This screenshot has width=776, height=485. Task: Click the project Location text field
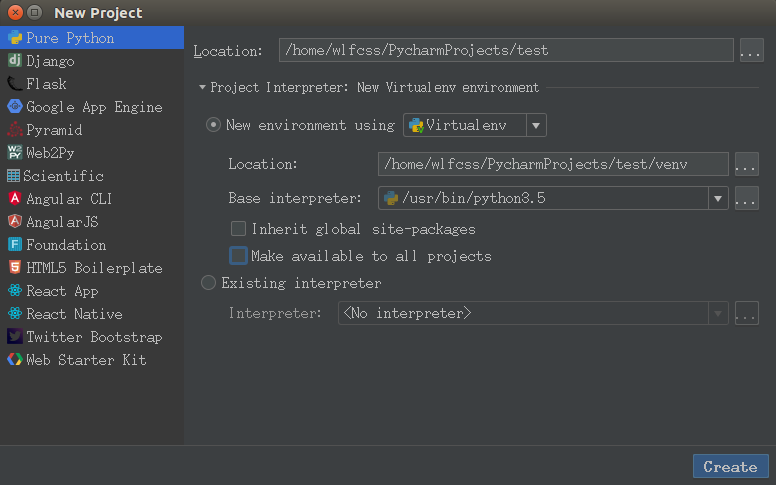(x=506, y=50)
